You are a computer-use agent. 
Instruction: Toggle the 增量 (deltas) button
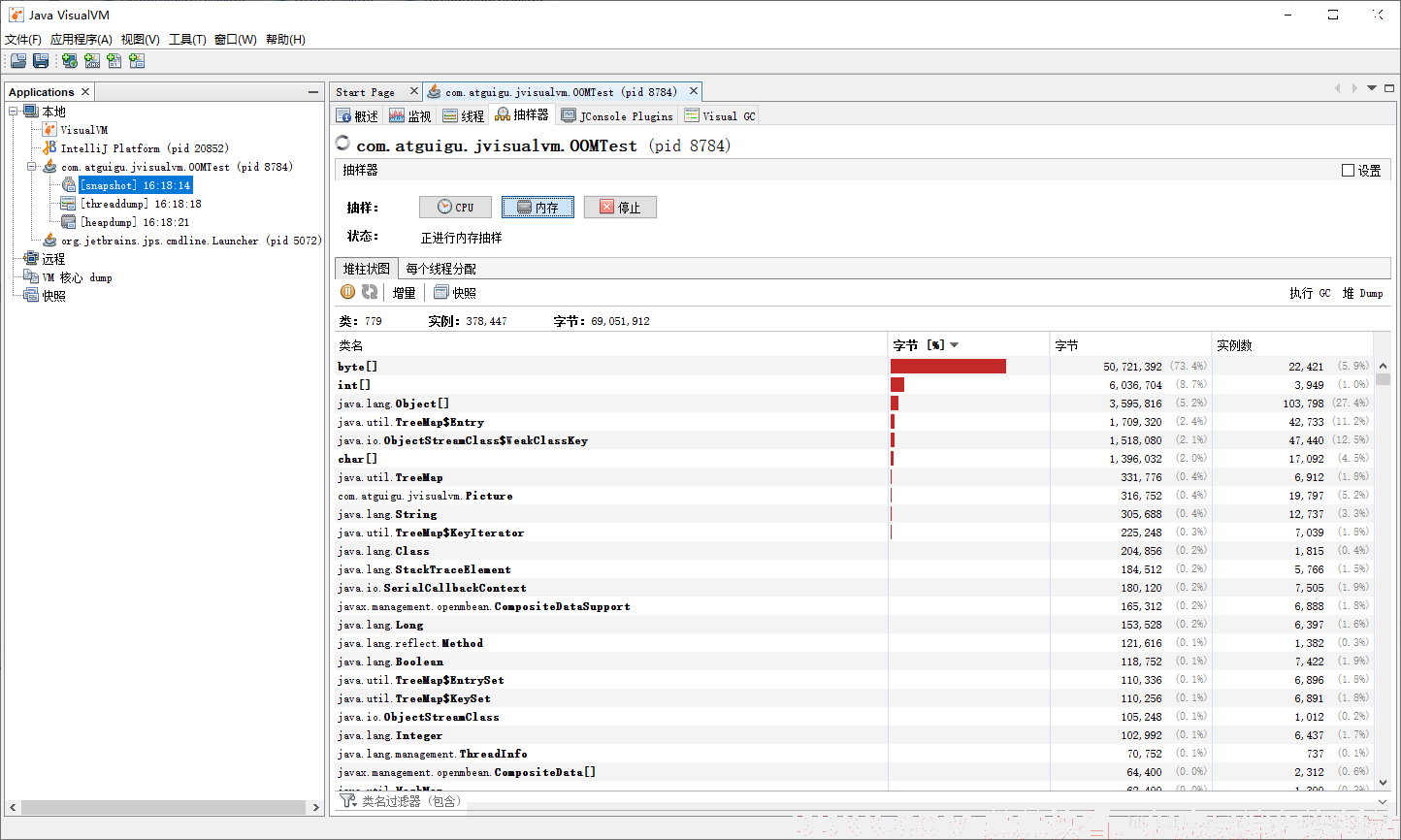[405, 293]
